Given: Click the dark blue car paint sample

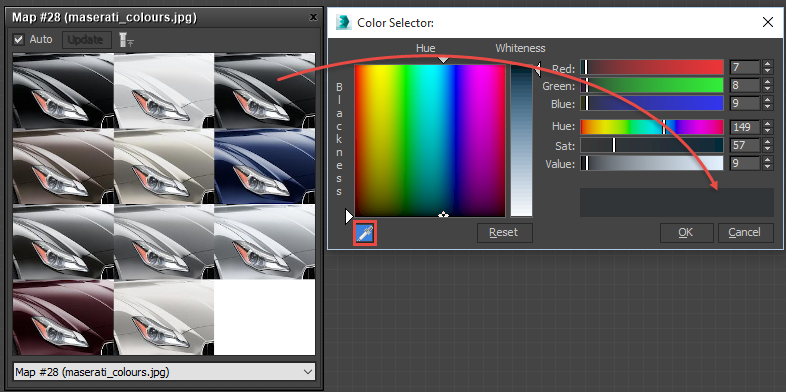Looking at the screenshot, I should [x=265, y=166].
